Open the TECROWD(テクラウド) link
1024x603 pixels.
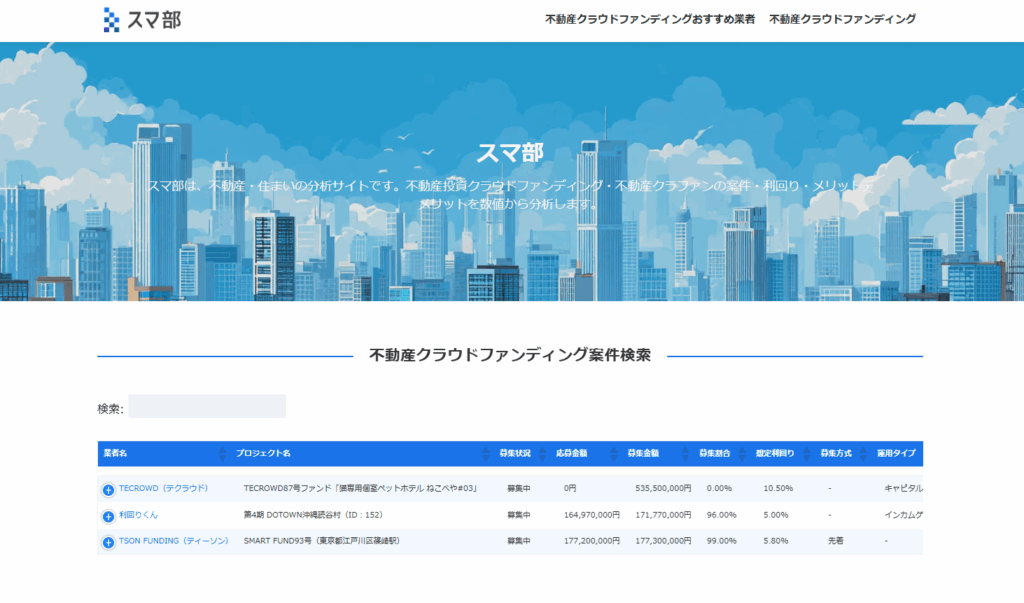[x=163, y=489]
